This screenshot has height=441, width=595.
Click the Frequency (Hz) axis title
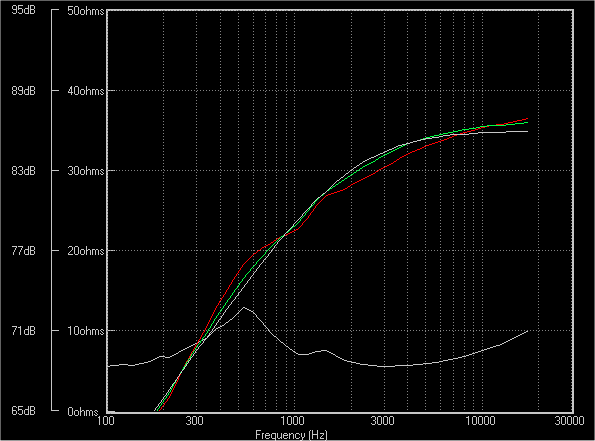pos(291,435)
